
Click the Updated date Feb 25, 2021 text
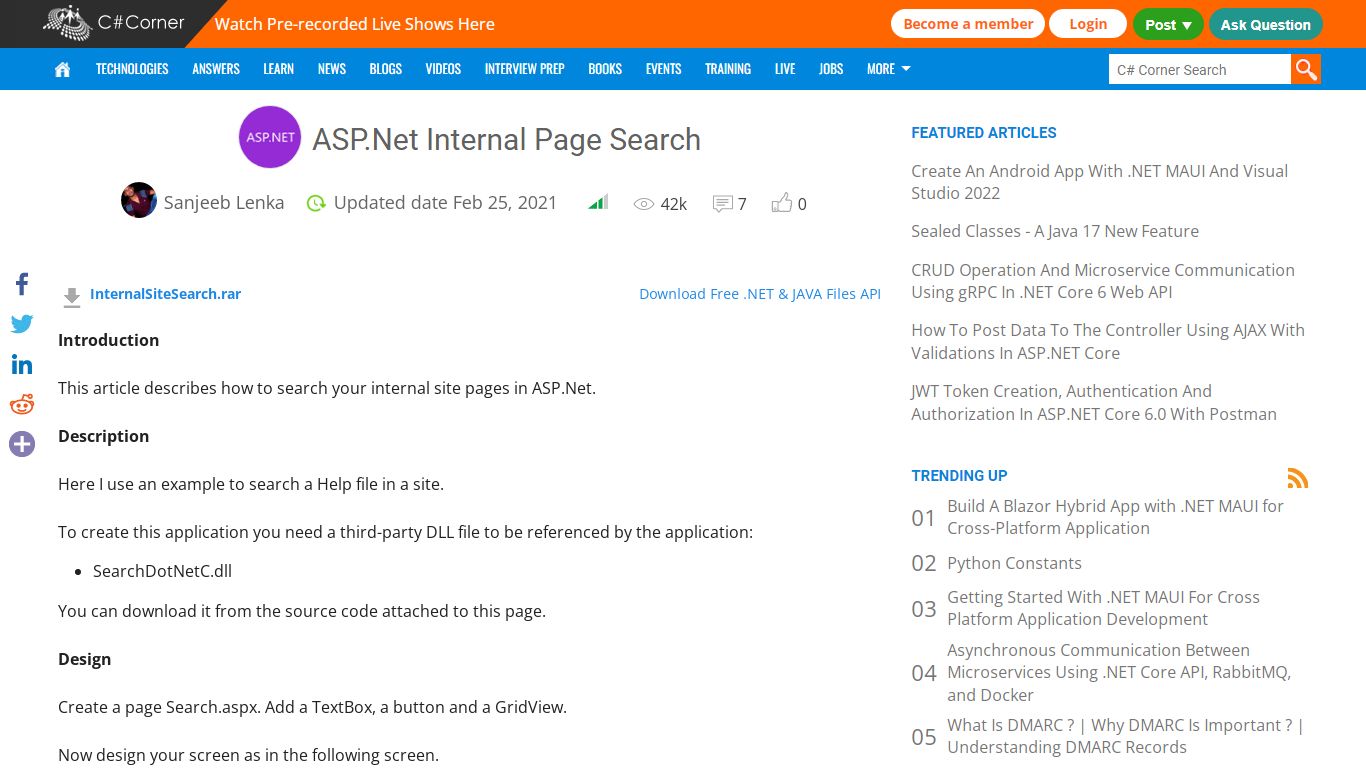(x=445, y=203)
